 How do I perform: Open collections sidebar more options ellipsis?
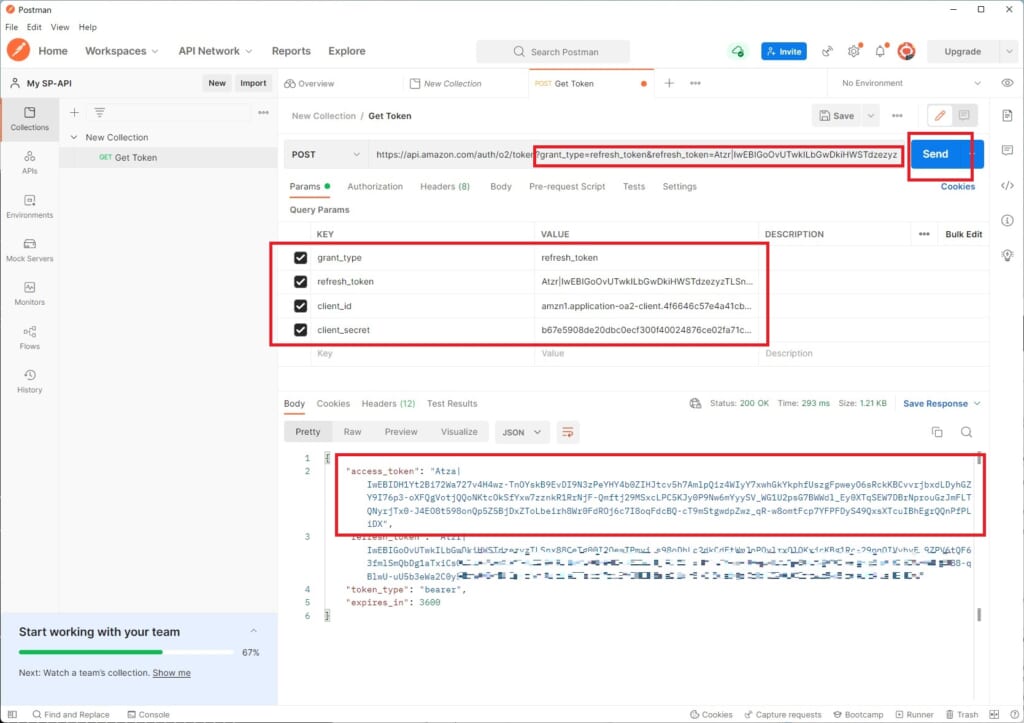point(263,112)
